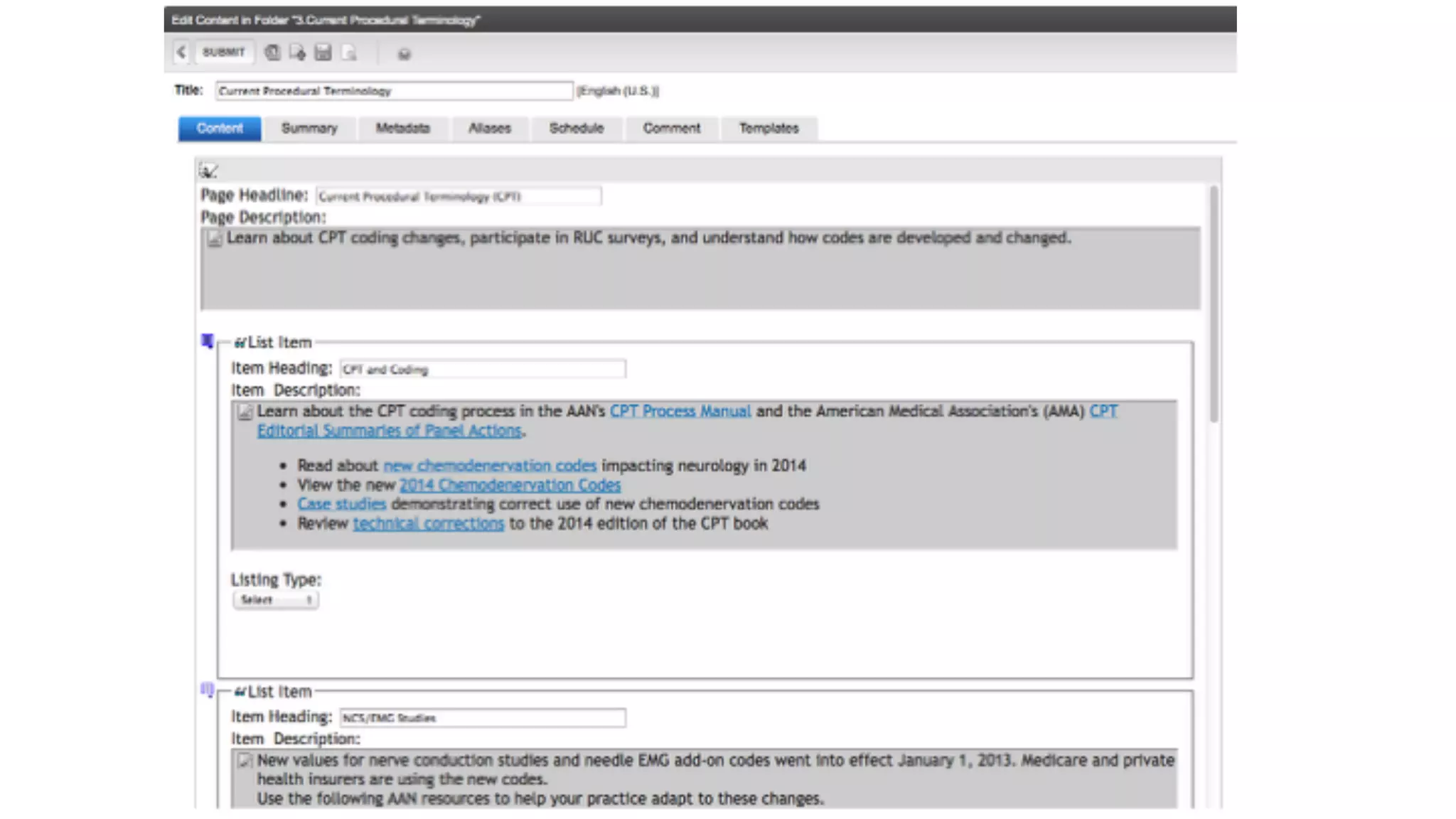Click into the Page Headline input field
Screen dimensions: 1456x819
[459, 196]
